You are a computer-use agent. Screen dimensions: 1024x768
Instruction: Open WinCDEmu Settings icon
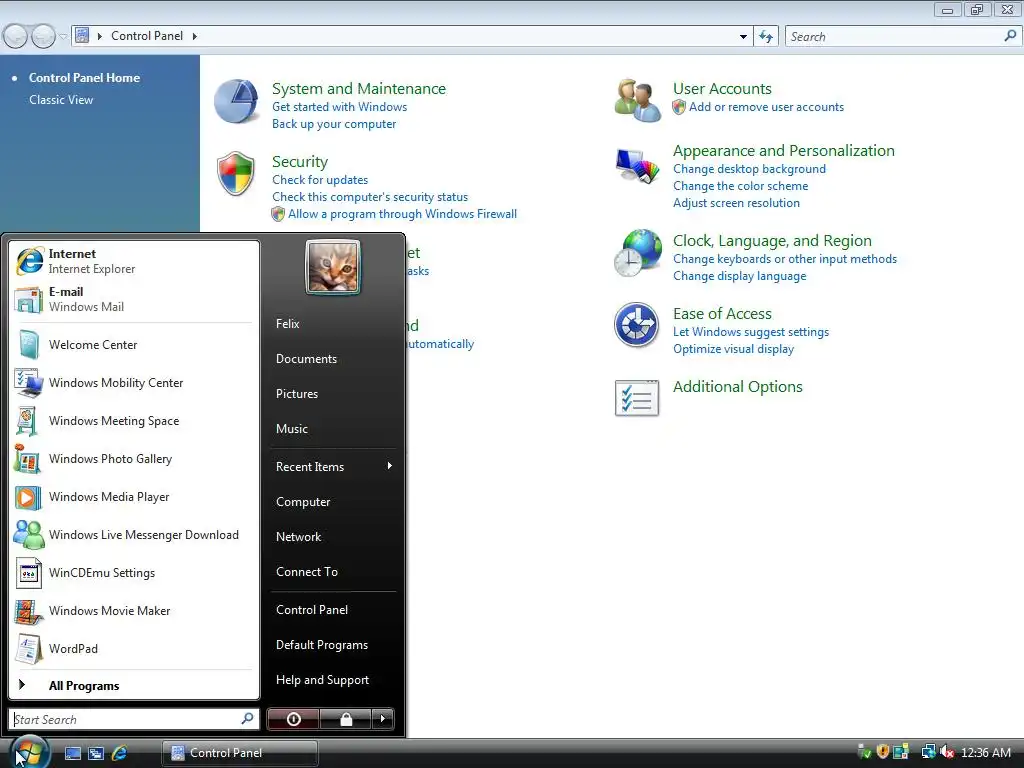point(29,573)
